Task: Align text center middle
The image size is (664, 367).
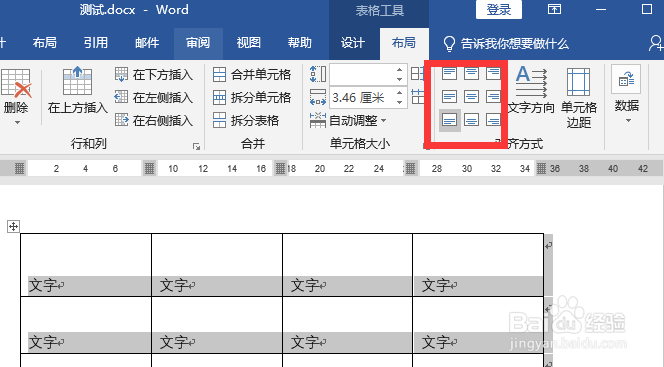Action: pos(471,97)
